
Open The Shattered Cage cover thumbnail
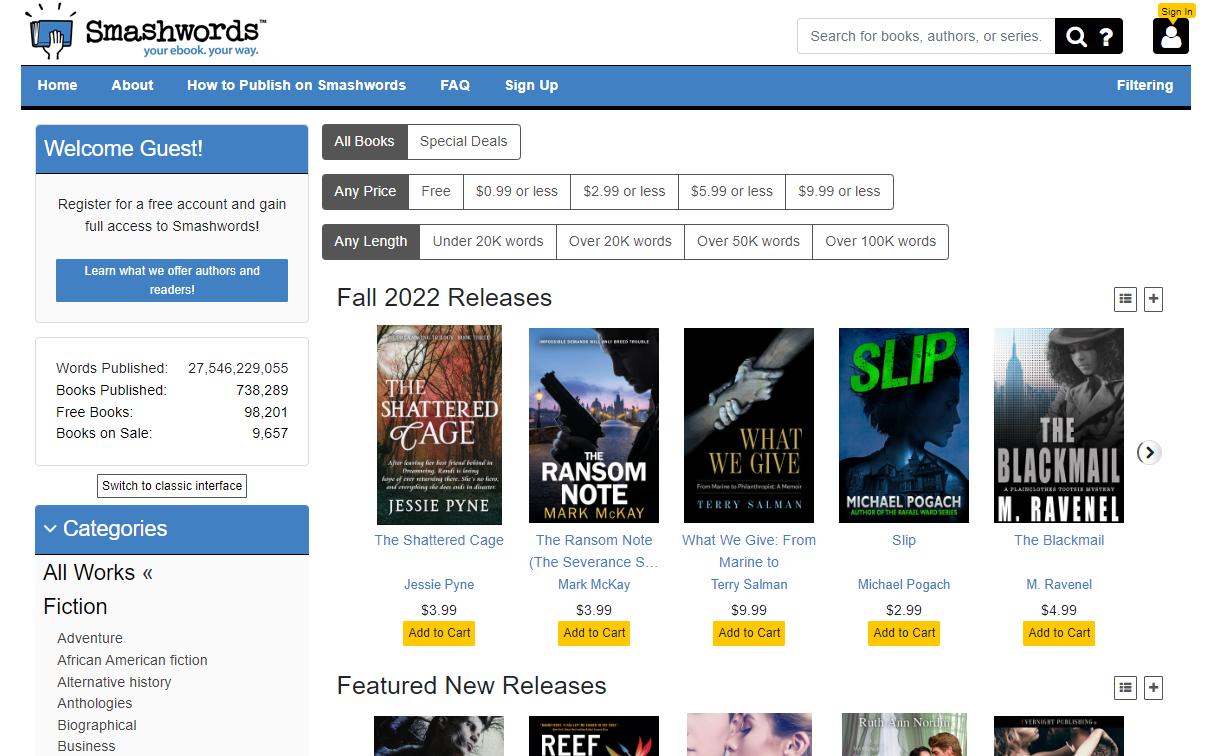click(x=439, y=425)
